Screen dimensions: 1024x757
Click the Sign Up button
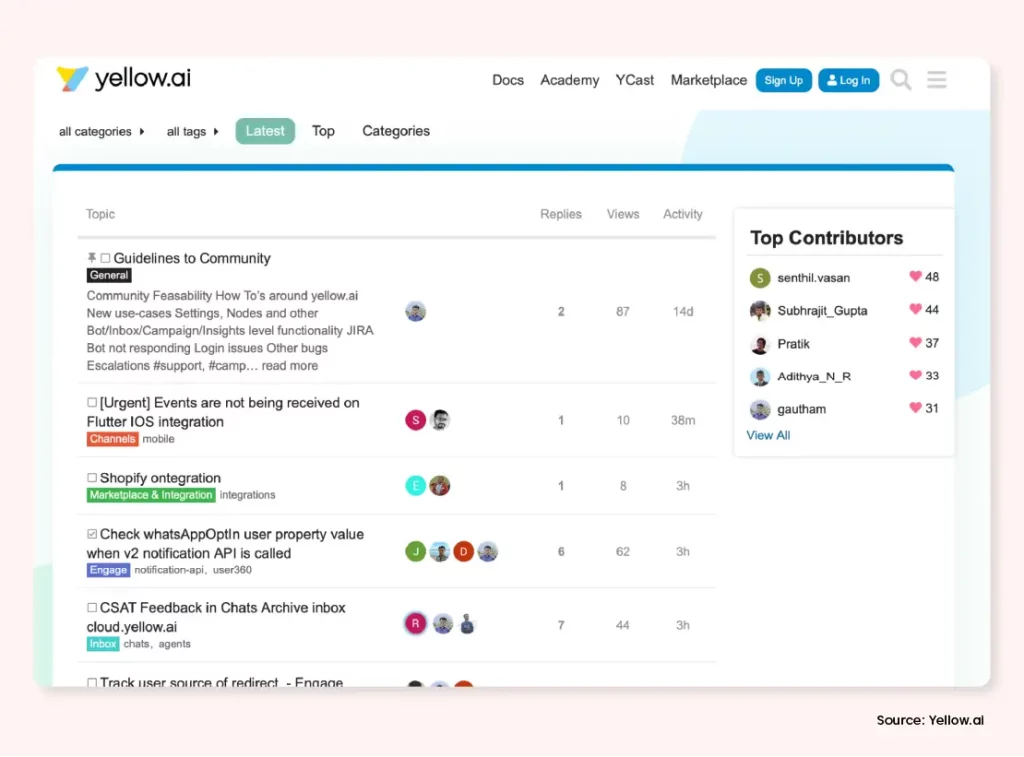point(784,80)
